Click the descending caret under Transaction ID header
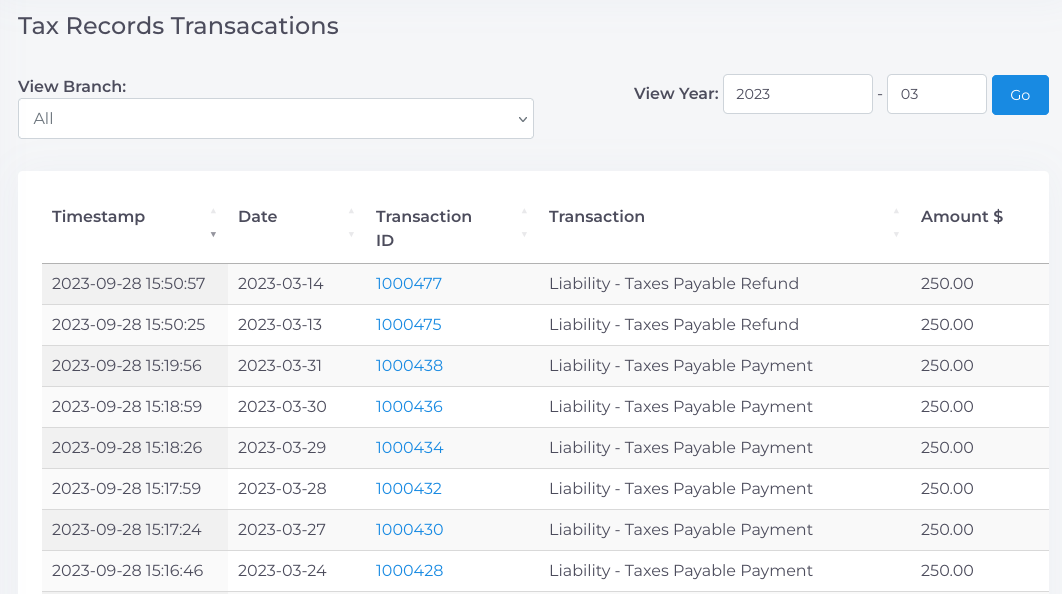The width and height of the screenshot is (1062, 594). point(523,234)
